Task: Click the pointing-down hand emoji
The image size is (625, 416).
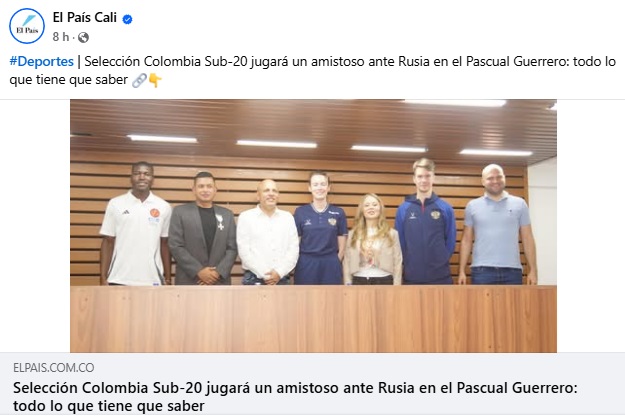Action: [155, 80]
